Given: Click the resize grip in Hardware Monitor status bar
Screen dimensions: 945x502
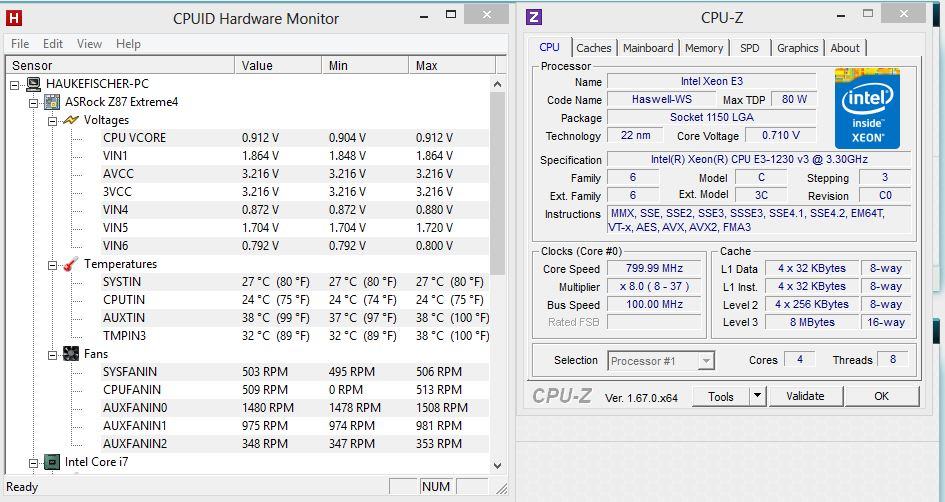Looking at the screenshot, I should point(501,488).
